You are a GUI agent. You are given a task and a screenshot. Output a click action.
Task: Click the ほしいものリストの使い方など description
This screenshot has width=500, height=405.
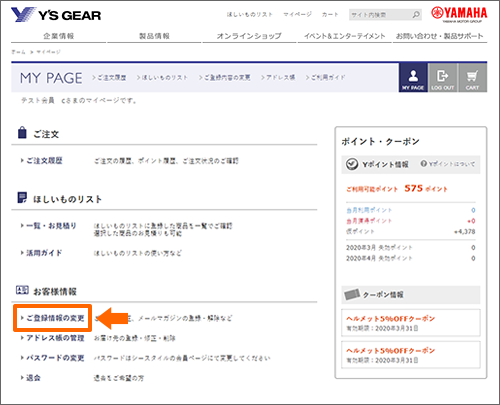[138, 253]
